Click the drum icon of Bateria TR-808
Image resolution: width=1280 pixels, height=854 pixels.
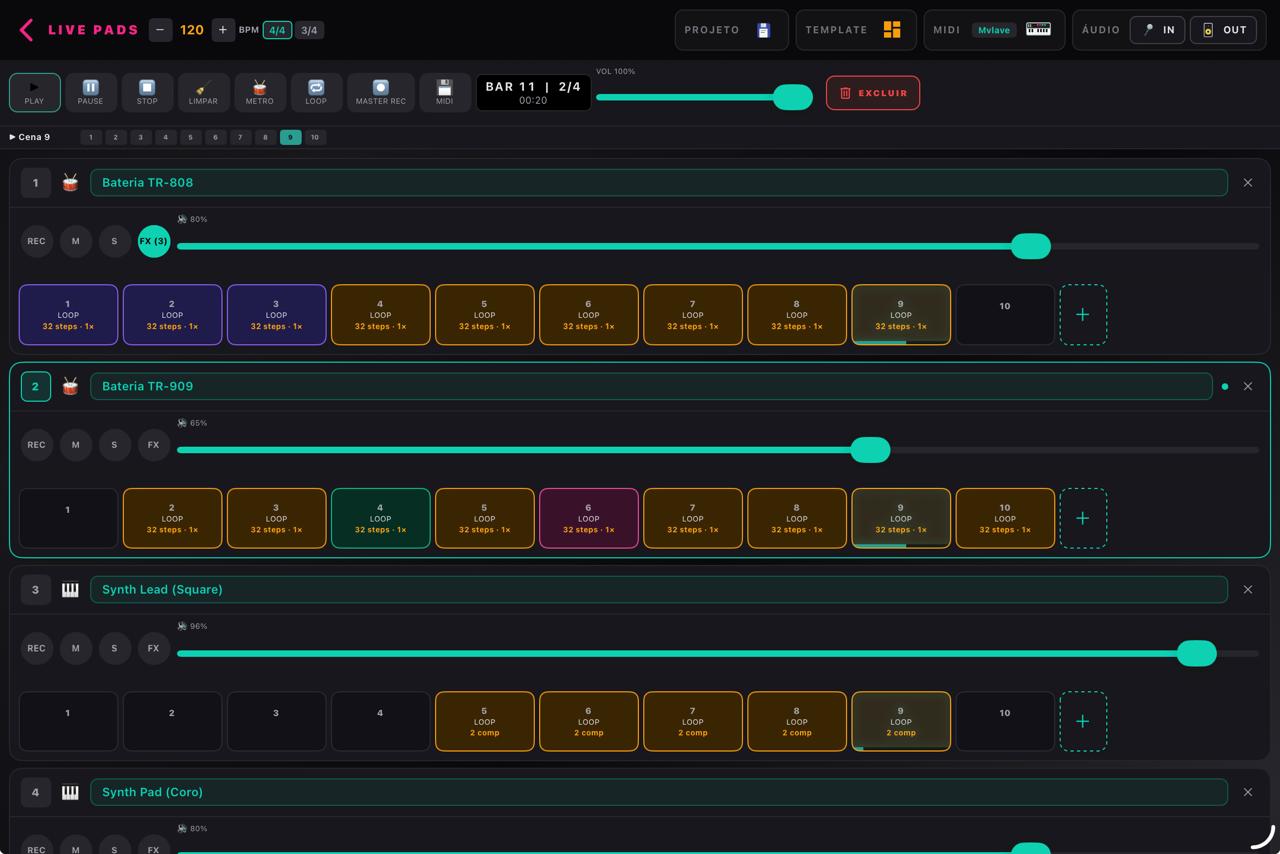[x=70, y=183]
